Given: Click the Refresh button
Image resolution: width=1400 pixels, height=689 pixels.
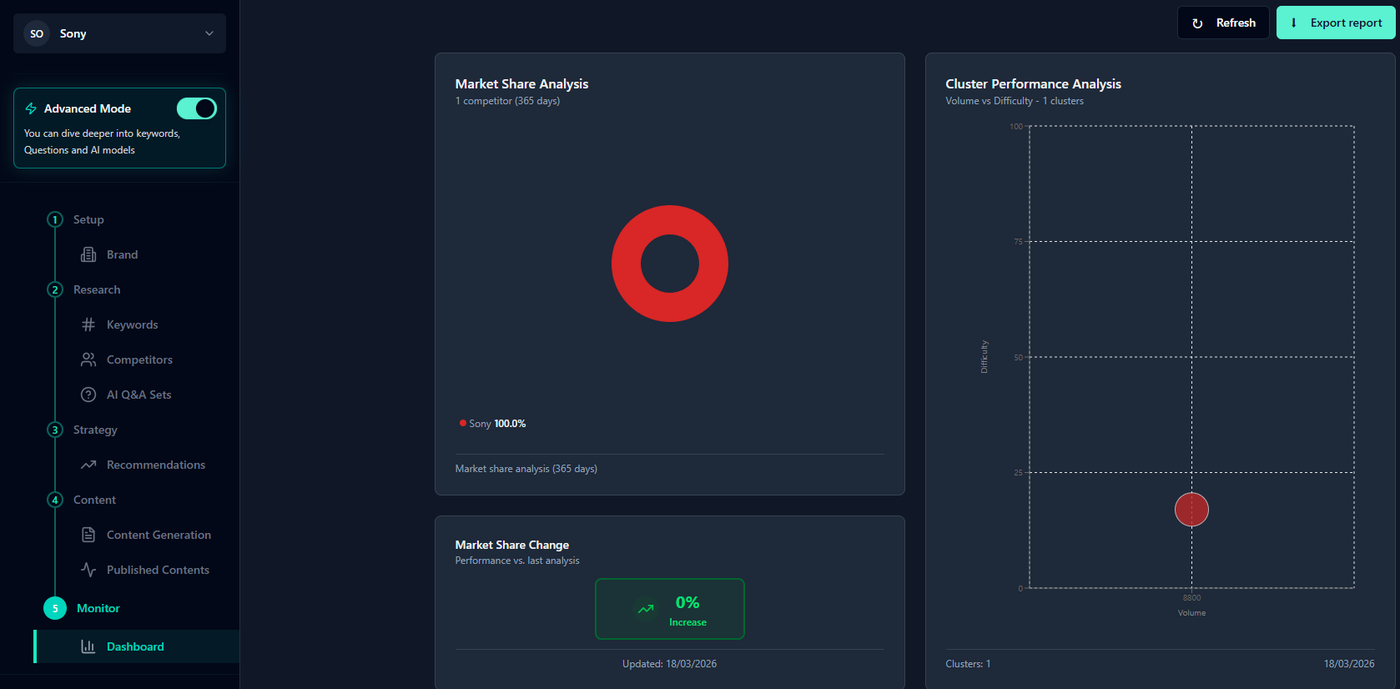Looking at the screenshot, I should coord(1223,23).
